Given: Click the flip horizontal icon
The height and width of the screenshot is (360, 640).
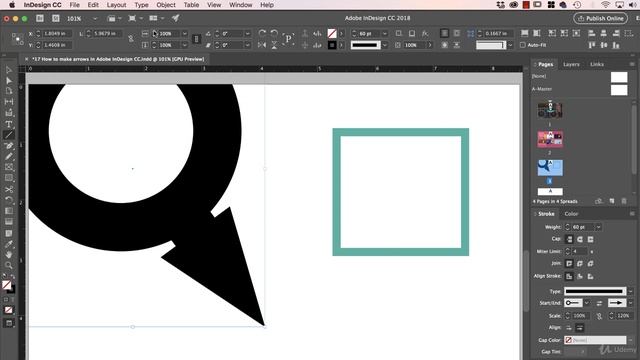Looking at the screenshot, I should pos(262,45).
